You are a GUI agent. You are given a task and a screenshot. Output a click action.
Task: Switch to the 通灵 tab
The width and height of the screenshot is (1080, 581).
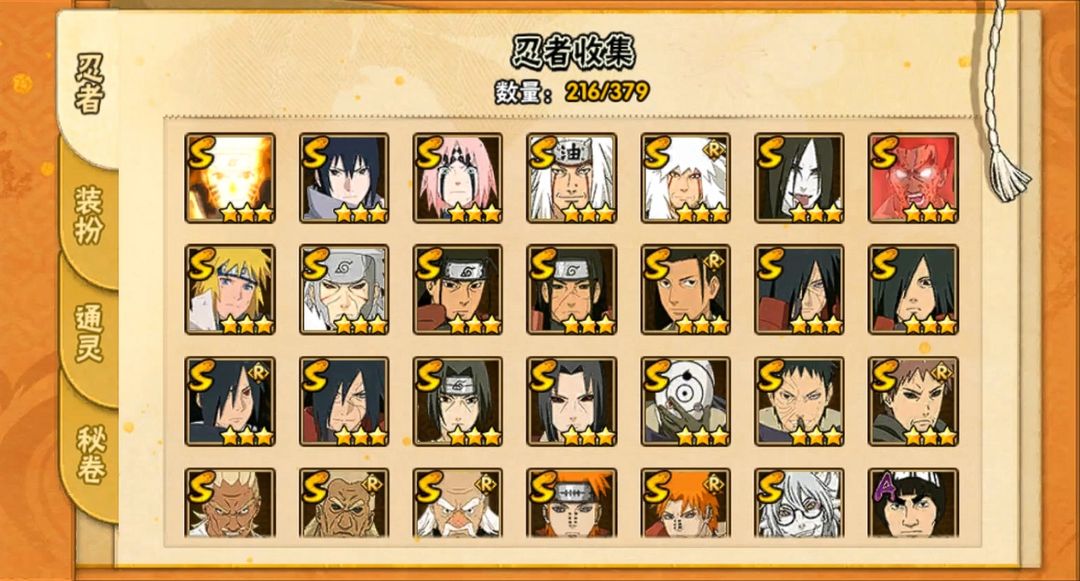(89, 333)
